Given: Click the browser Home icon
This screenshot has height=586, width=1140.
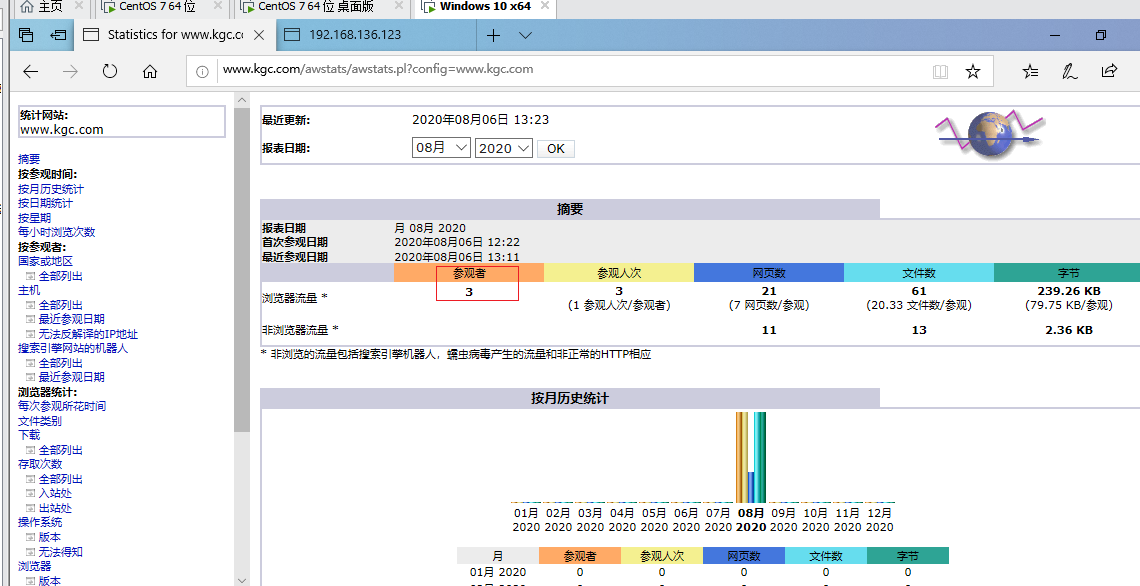Looking at the screenshot, I should 148,71.
